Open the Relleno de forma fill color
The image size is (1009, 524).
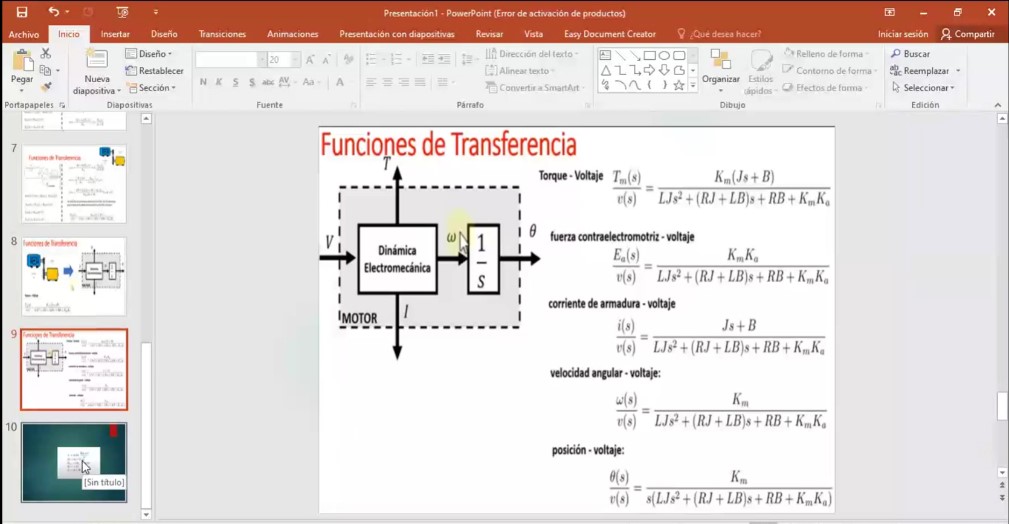click(827, 54)
